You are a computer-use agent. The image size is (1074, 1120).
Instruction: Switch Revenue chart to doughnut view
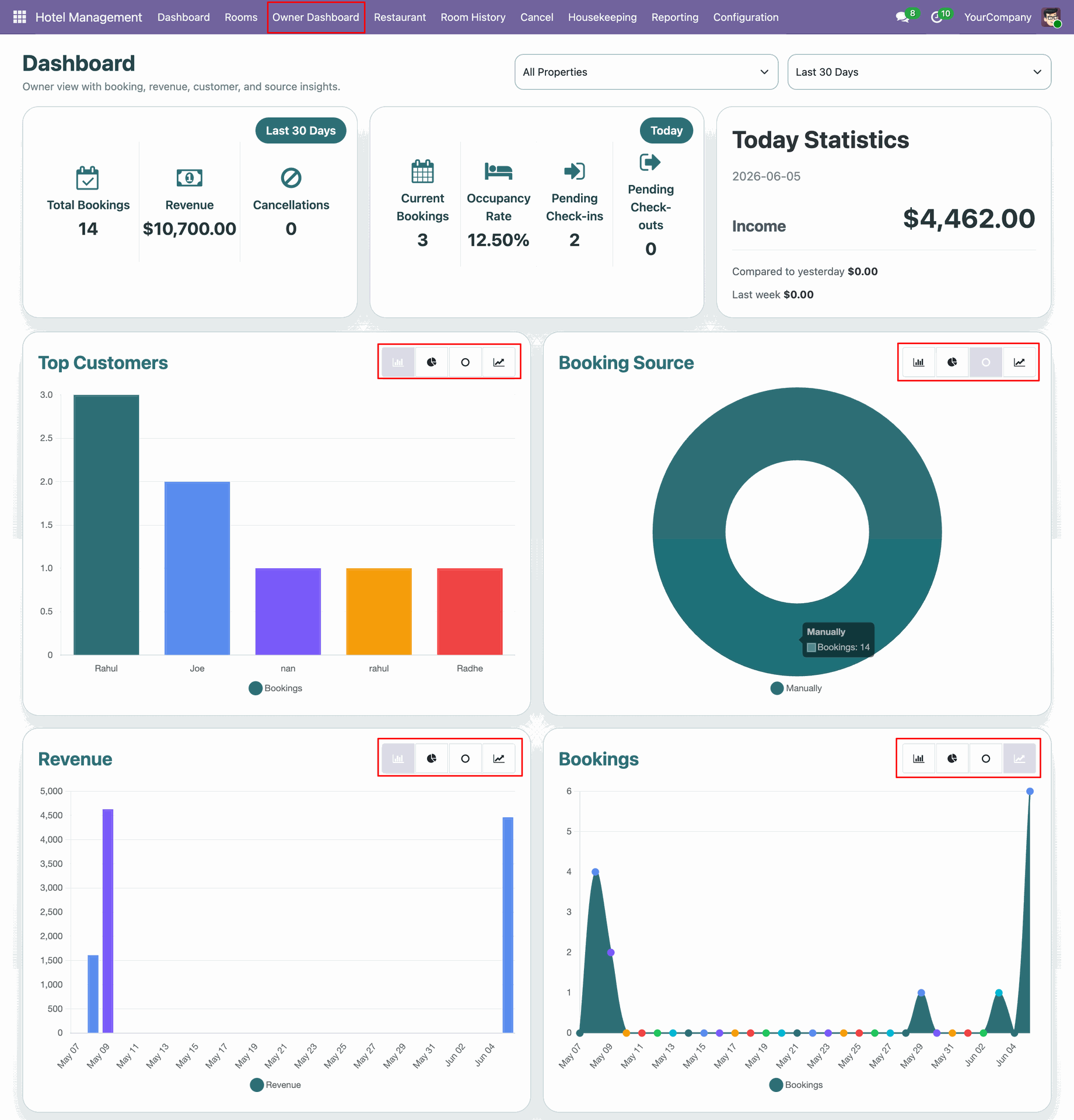[x=465, y=758]
